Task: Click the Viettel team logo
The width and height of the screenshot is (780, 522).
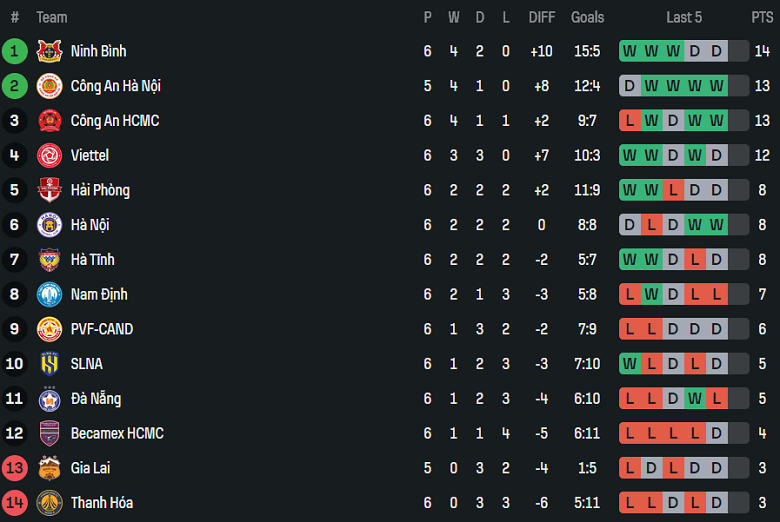Action: [49, 156]
